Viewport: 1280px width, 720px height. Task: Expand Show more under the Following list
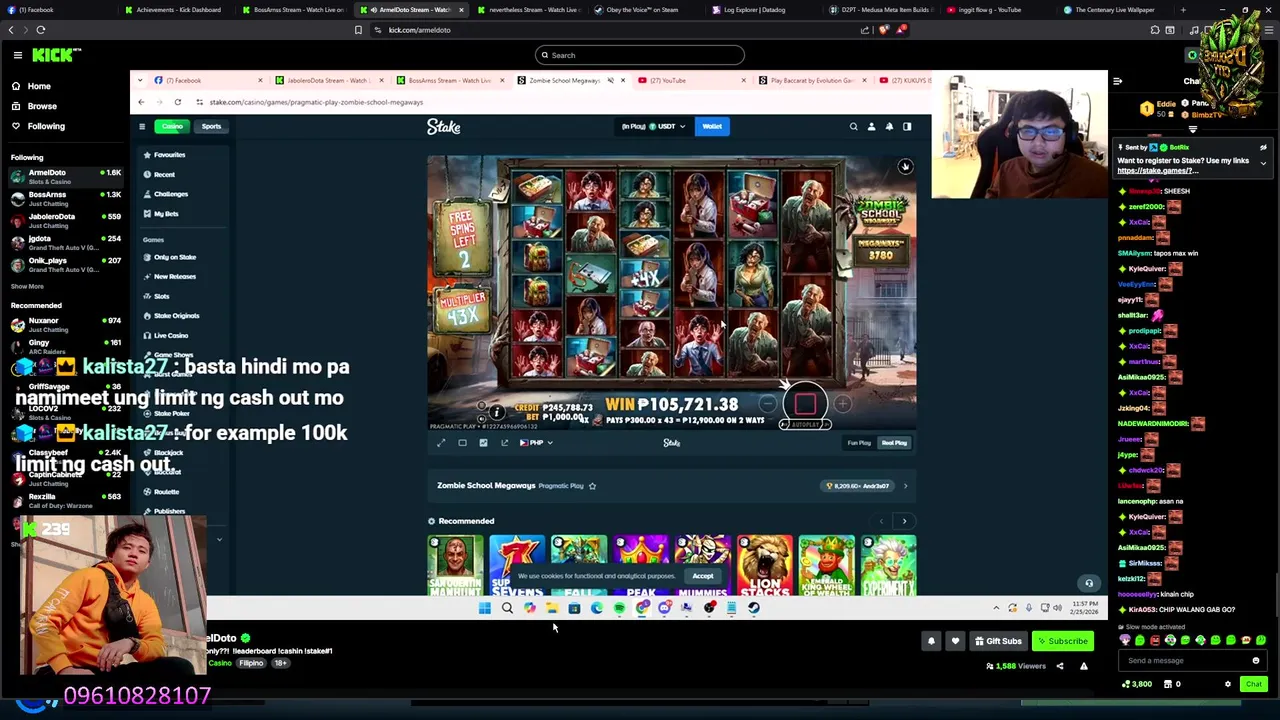click(27, 286)
